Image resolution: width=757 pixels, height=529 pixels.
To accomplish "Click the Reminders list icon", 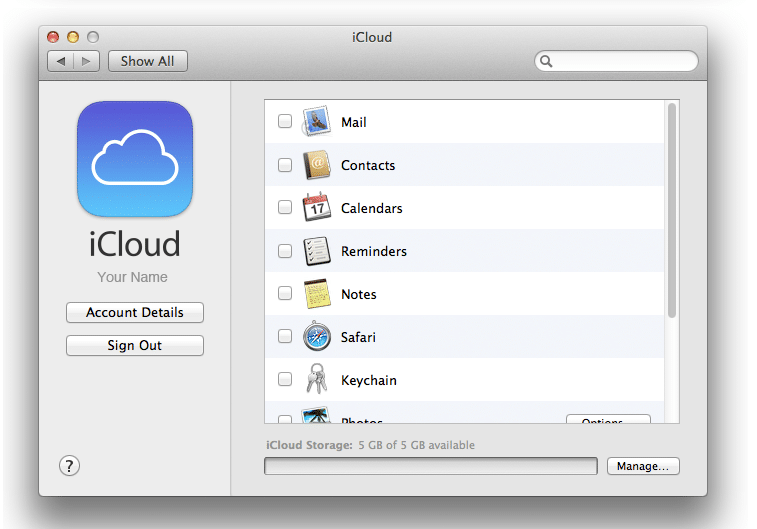I will (317, 251).
